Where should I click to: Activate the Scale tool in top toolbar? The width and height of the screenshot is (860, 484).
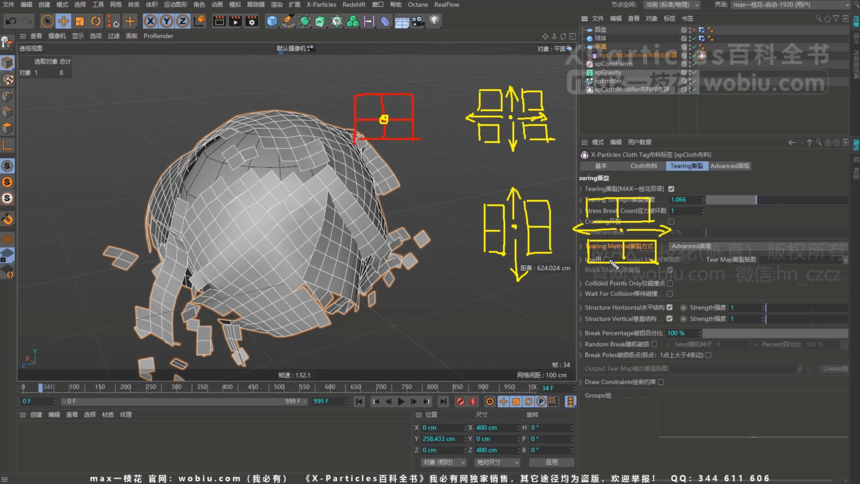point(80,21)
